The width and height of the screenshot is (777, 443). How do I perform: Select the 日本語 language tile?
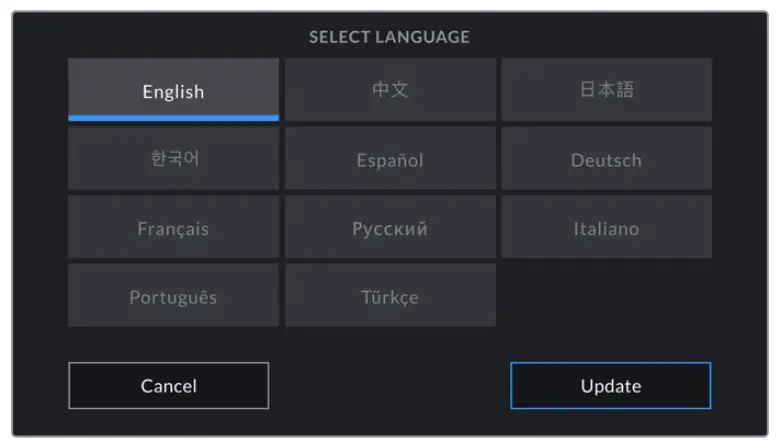coord(606,90)
